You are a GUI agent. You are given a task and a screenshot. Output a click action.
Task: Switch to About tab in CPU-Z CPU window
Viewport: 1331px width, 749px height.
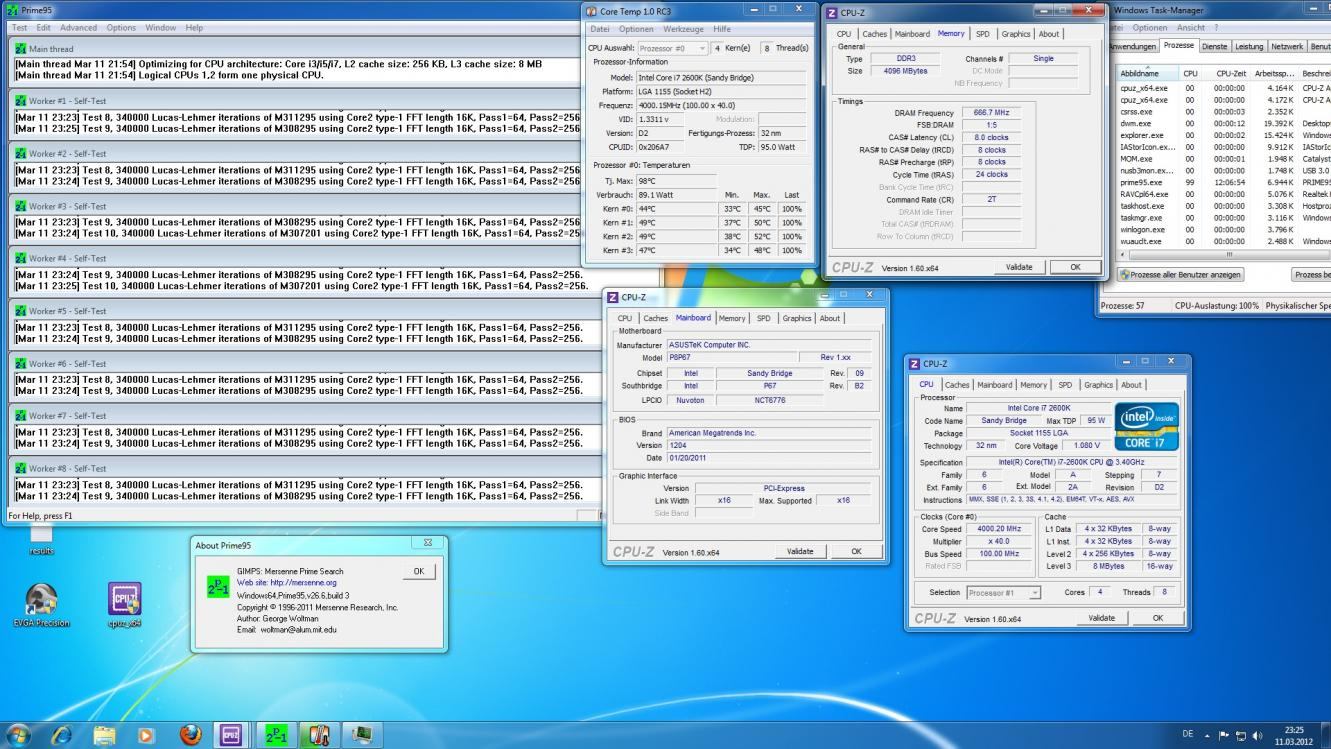(x=1131, y=385)
